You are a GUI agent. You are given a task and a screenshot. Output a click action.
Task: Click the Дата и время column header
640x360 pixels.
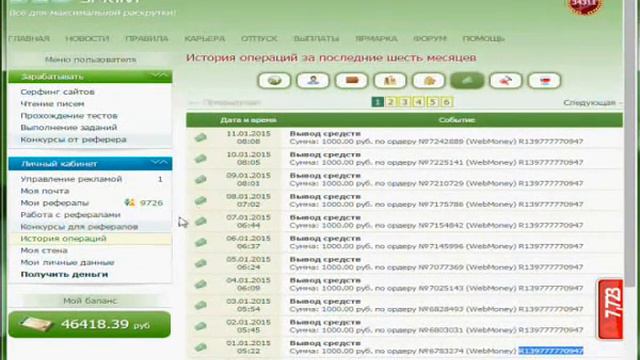249,120
